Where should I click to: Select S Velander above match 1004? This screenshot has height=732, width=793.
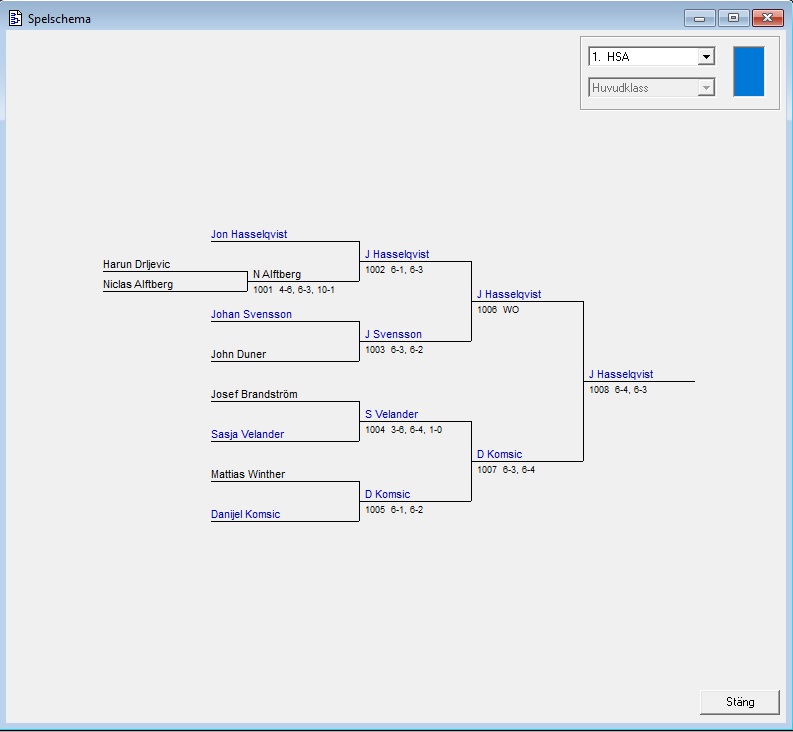[x=391, y=415]
